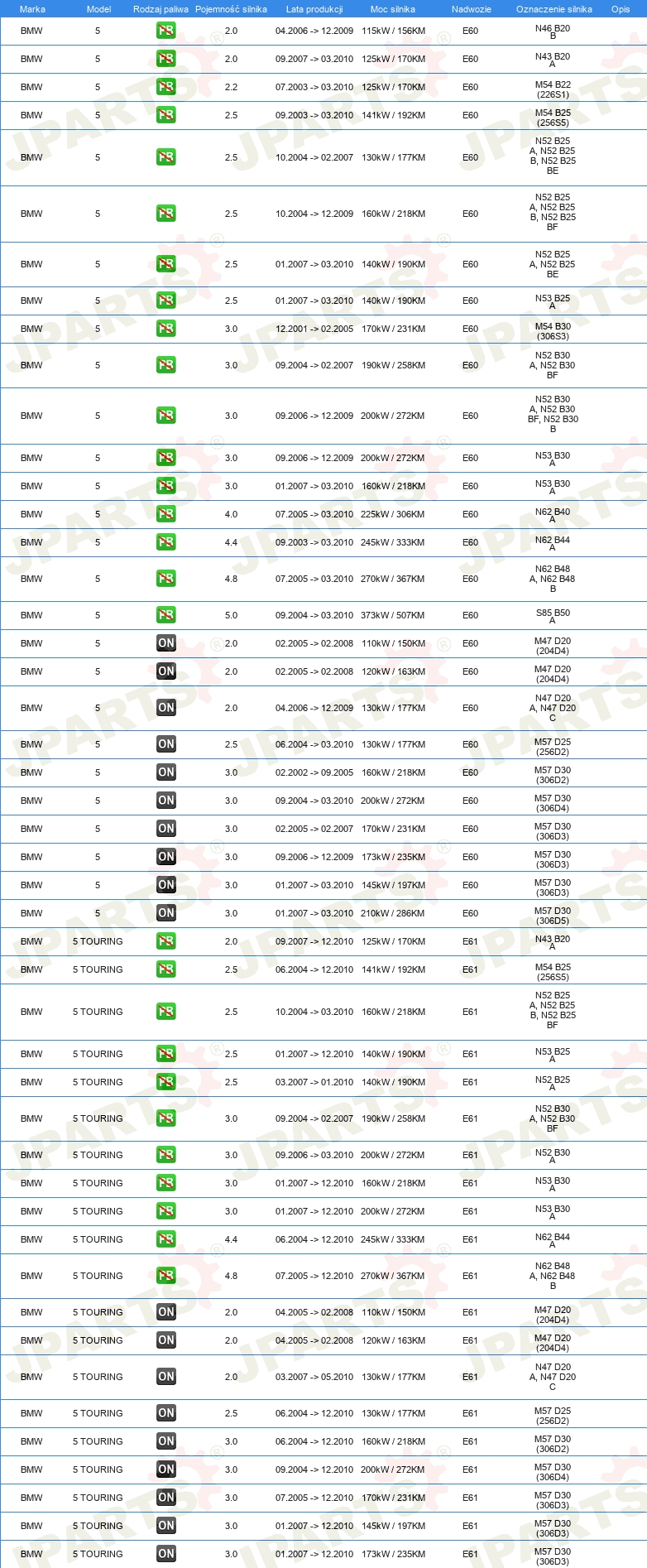
Task: Click the 210kW / 286KM power cell
Action: click(393, 913)
